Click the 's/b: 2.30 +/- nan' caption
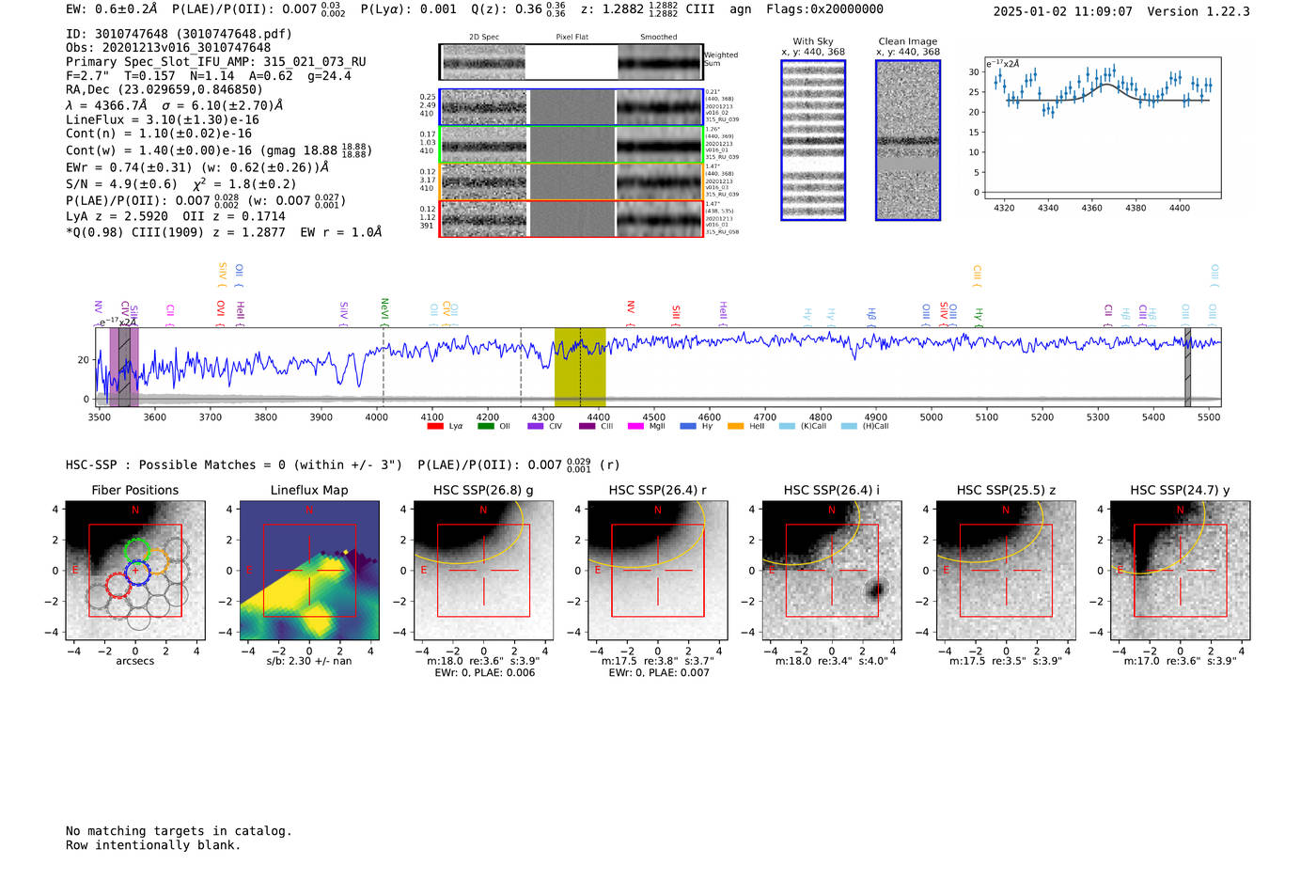1316x896 pixels. coord(309,661)
